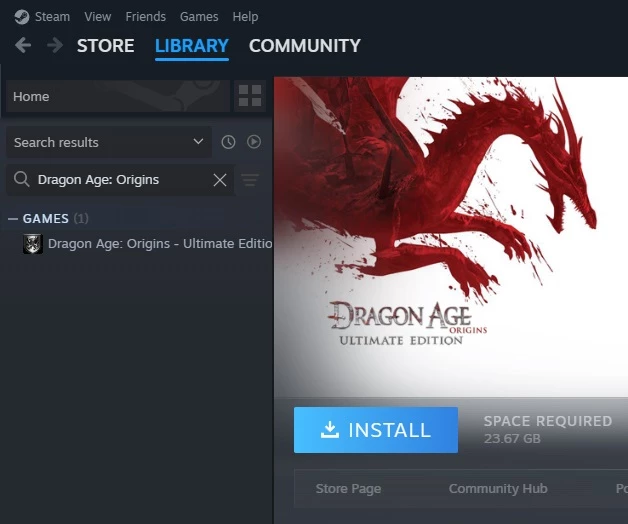Image resolution: width=628 pixels, height=524 pixels.
Task: Open the Help menu
Action: (x=245, y=17)
